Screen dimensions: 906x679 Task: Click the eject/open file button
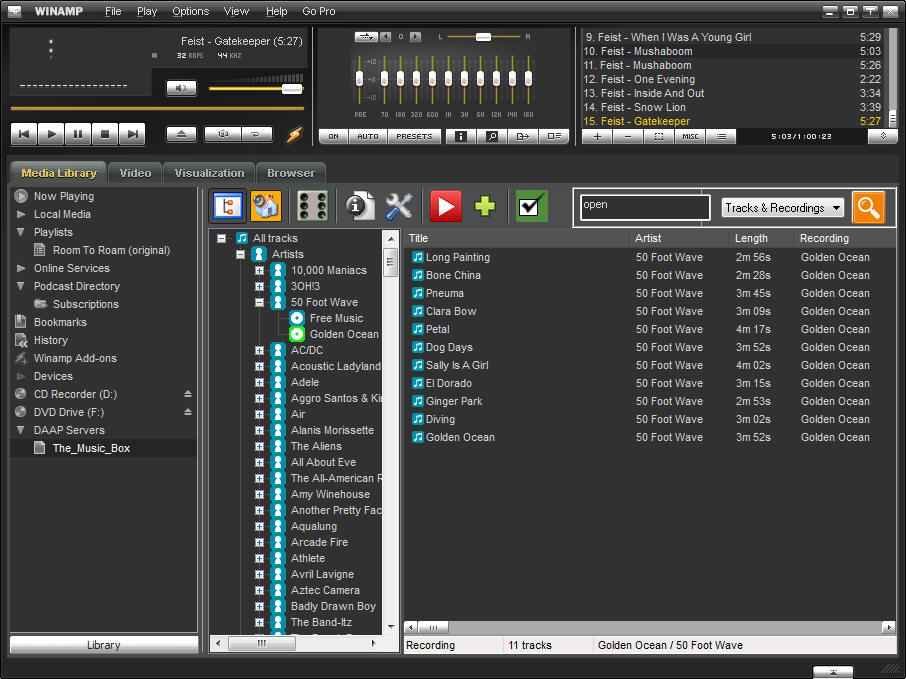click(x=181, y=134)
